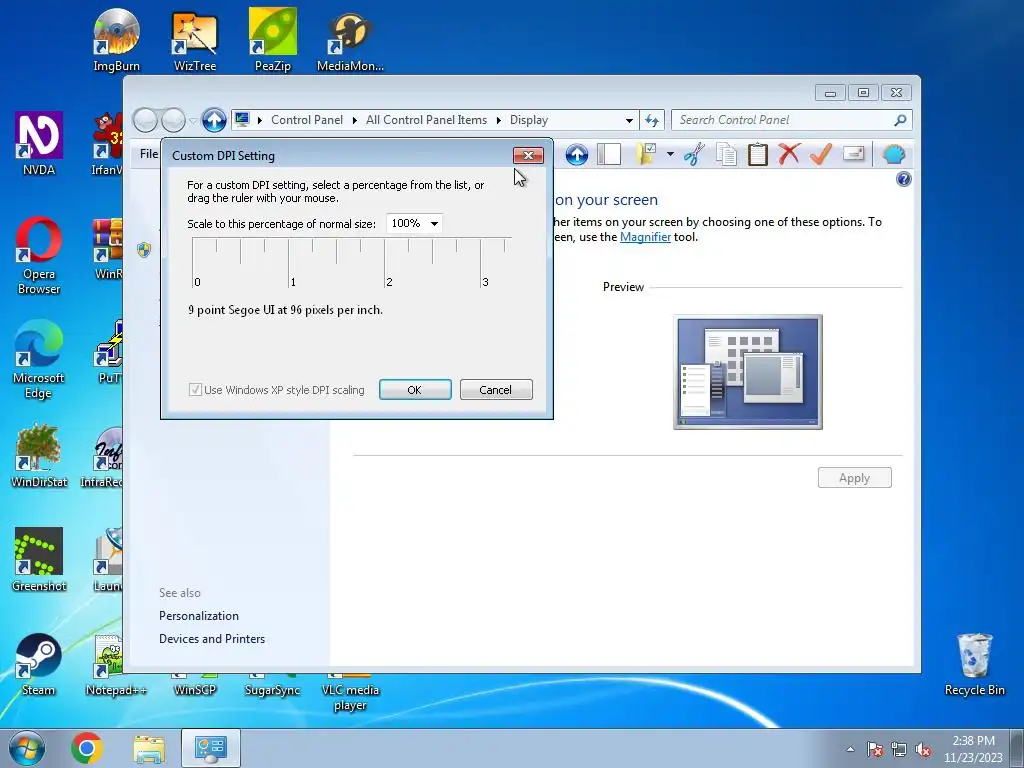Open File Explorer from the taskbar

pyautogui.click(x=149, y=748)
